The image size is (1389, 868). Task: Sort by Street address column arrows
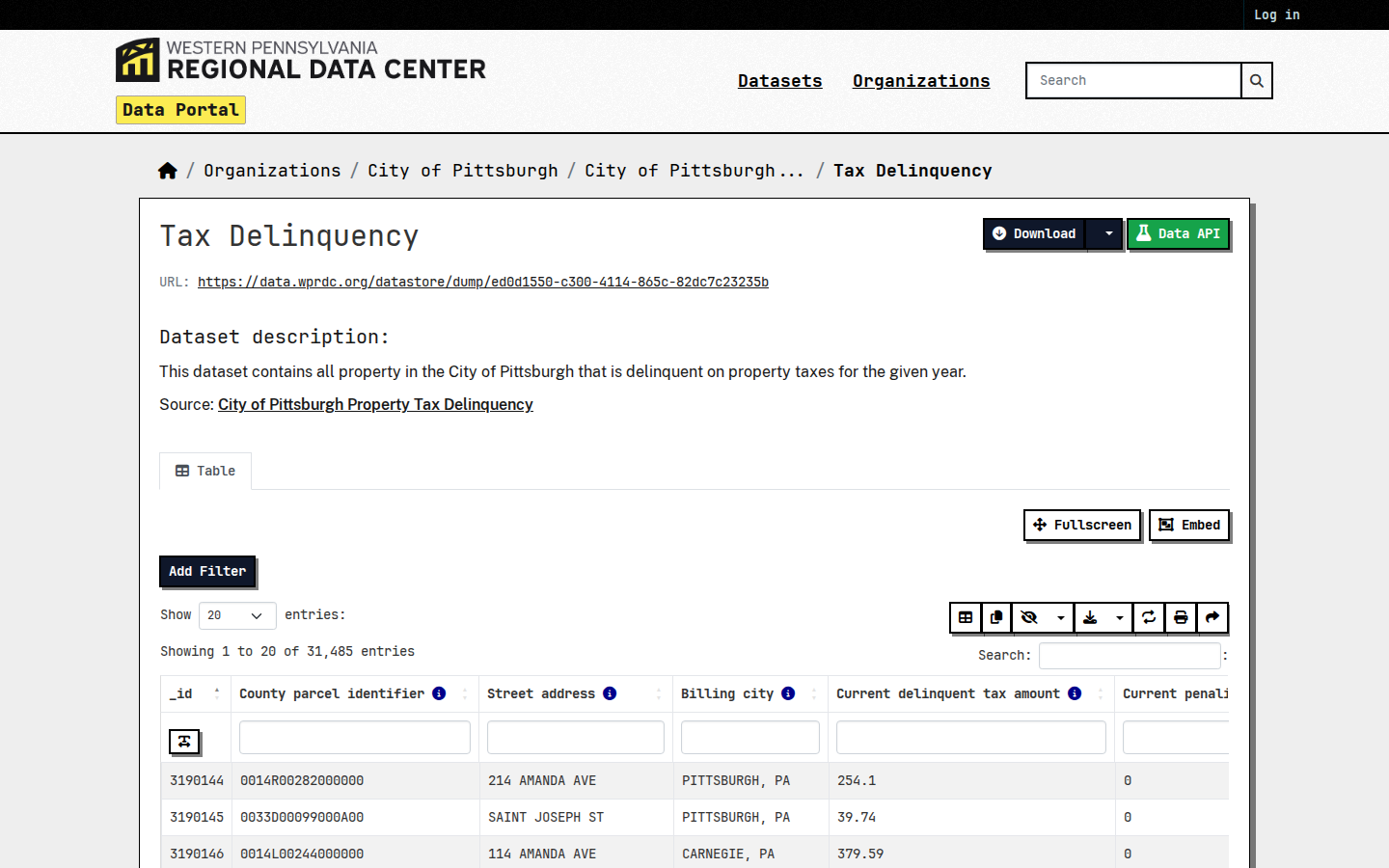(659, 693)
